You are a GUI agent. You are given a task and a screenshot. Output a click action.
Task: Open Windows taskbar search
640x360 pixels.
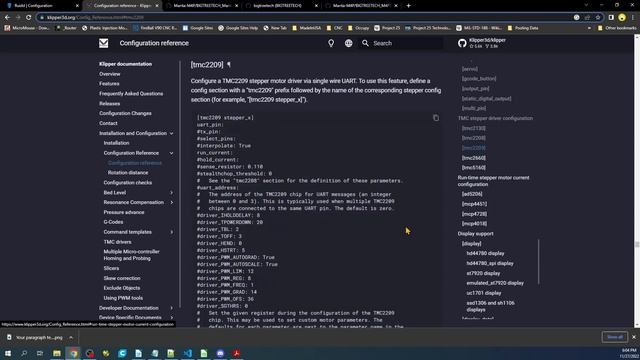(24, 353)
